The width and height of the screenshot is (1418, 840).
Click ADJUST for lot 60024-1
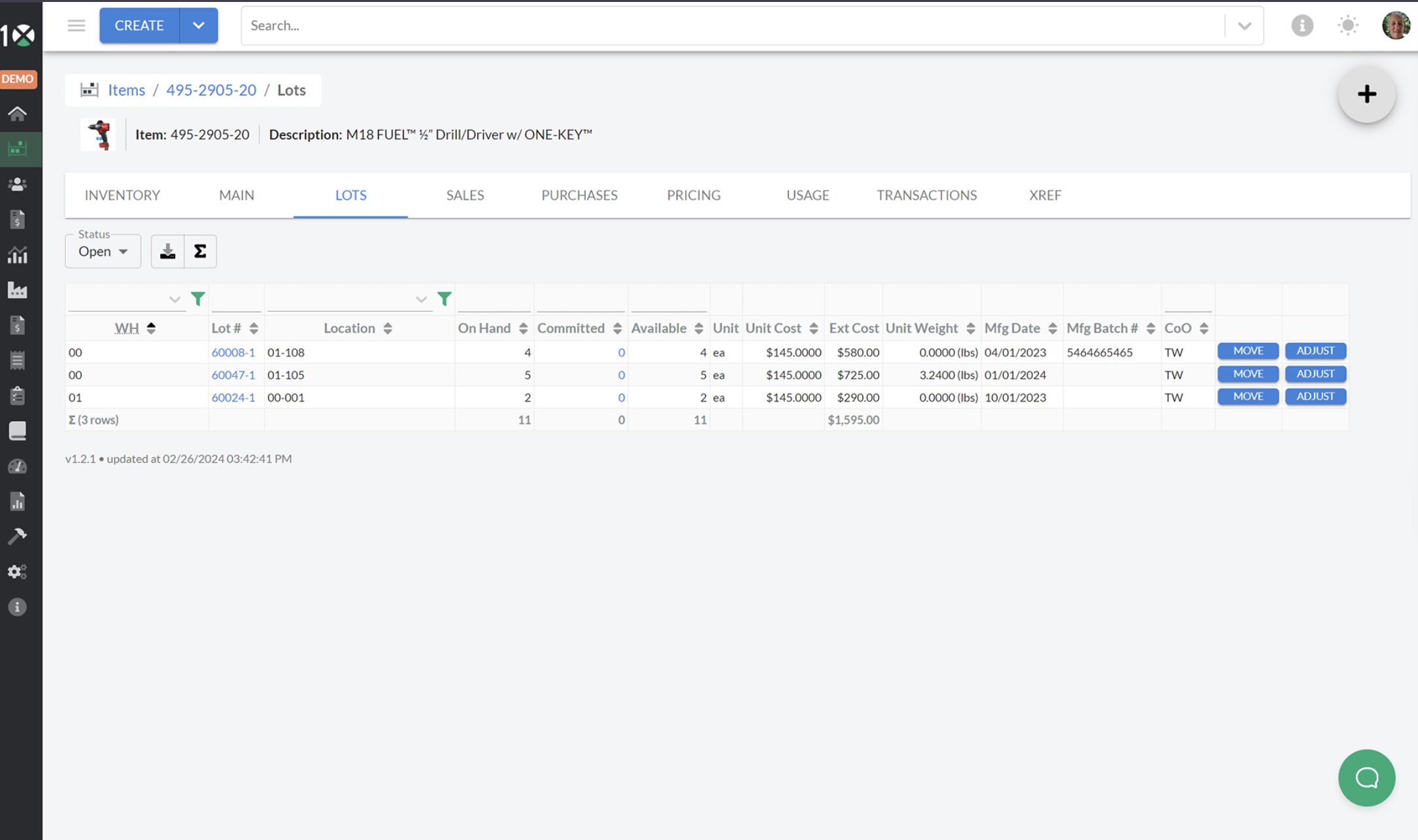tap(1315, 397)
